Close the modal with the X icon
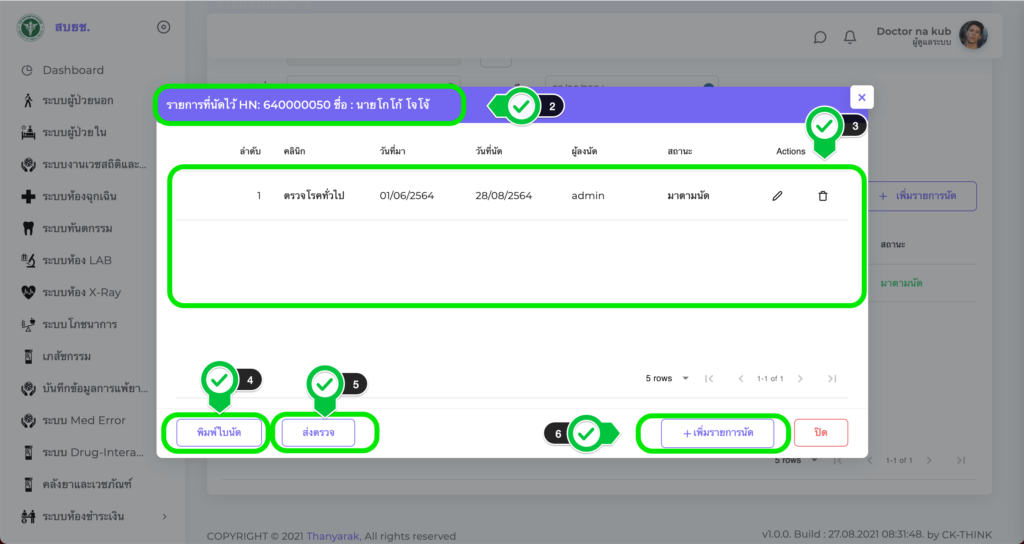 pos(861,97)
